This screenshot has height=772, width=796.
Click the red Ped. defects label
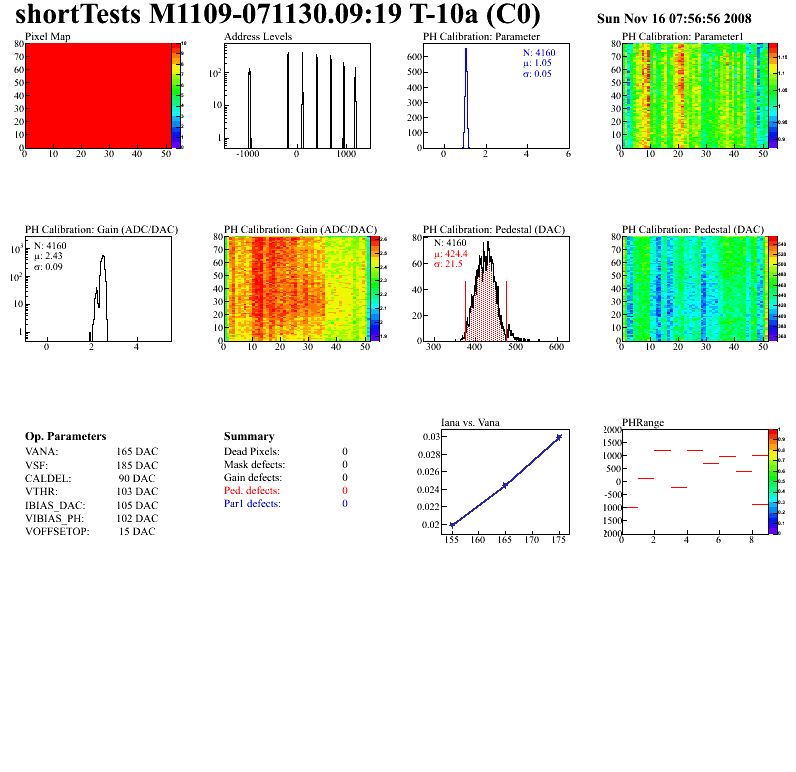click(252, 491)
